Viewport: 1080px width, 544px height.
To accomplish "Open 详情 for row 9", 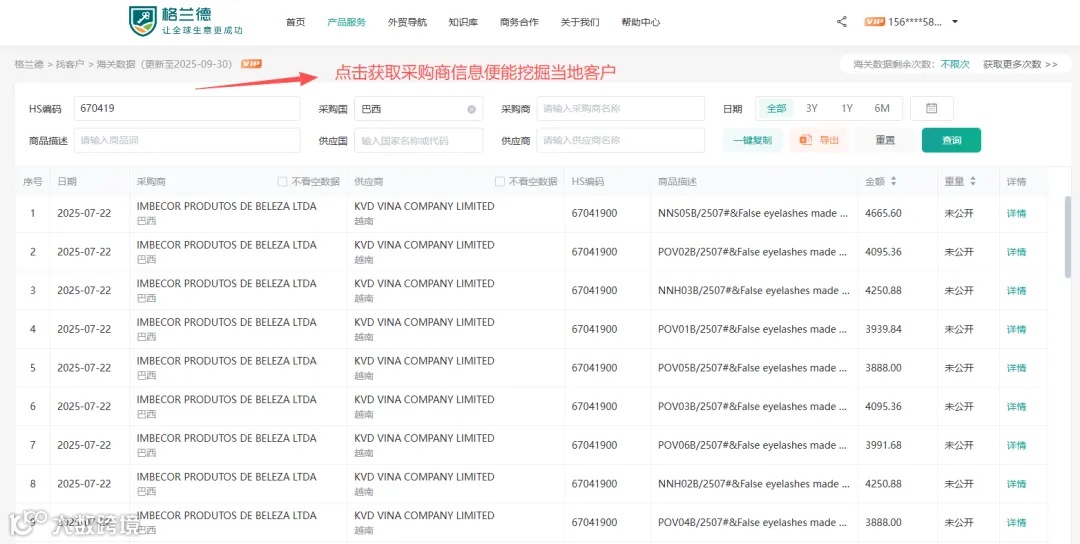I will tap(1017, 523).
